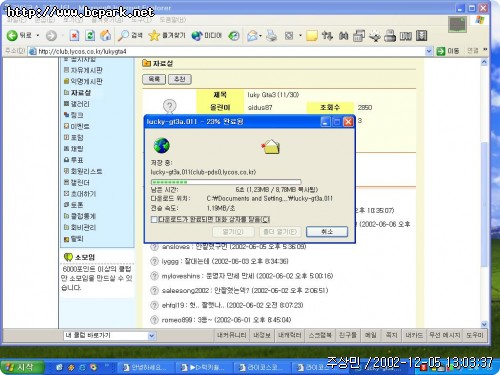
Task: Click the Stop page loading icon
Action: [x=74, y=35]
